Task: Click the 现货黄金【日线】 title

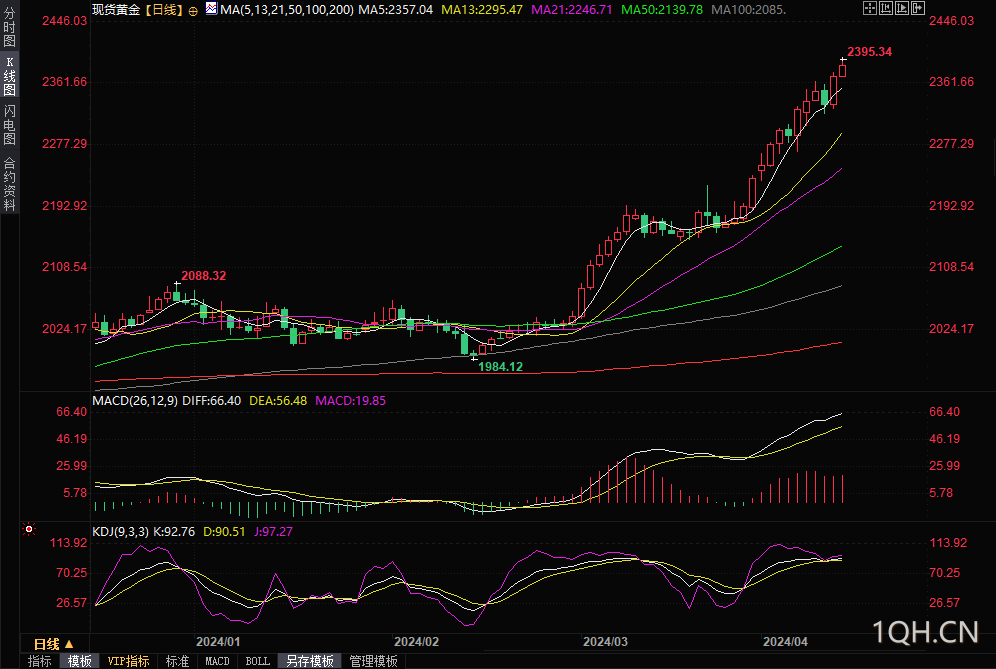Action: coord(139,10)
